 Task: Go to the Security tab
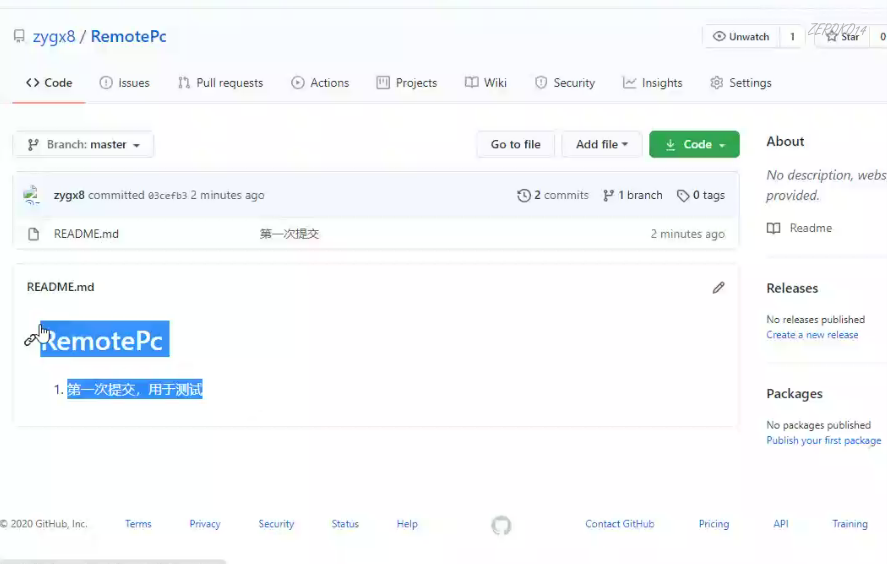coord(565,83)
